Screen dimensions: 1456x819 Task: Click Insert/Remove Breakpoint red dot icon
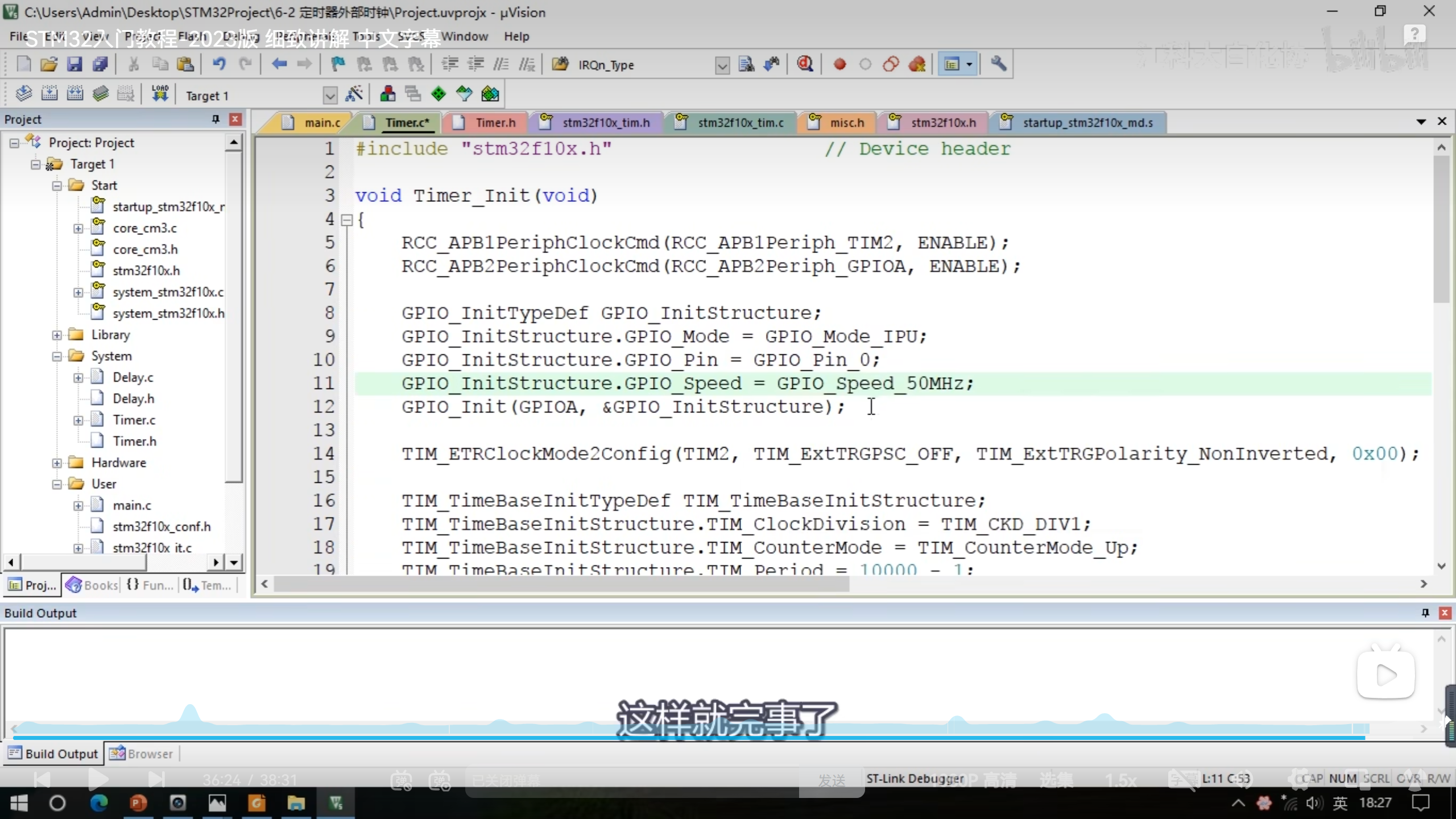[839, 64]
